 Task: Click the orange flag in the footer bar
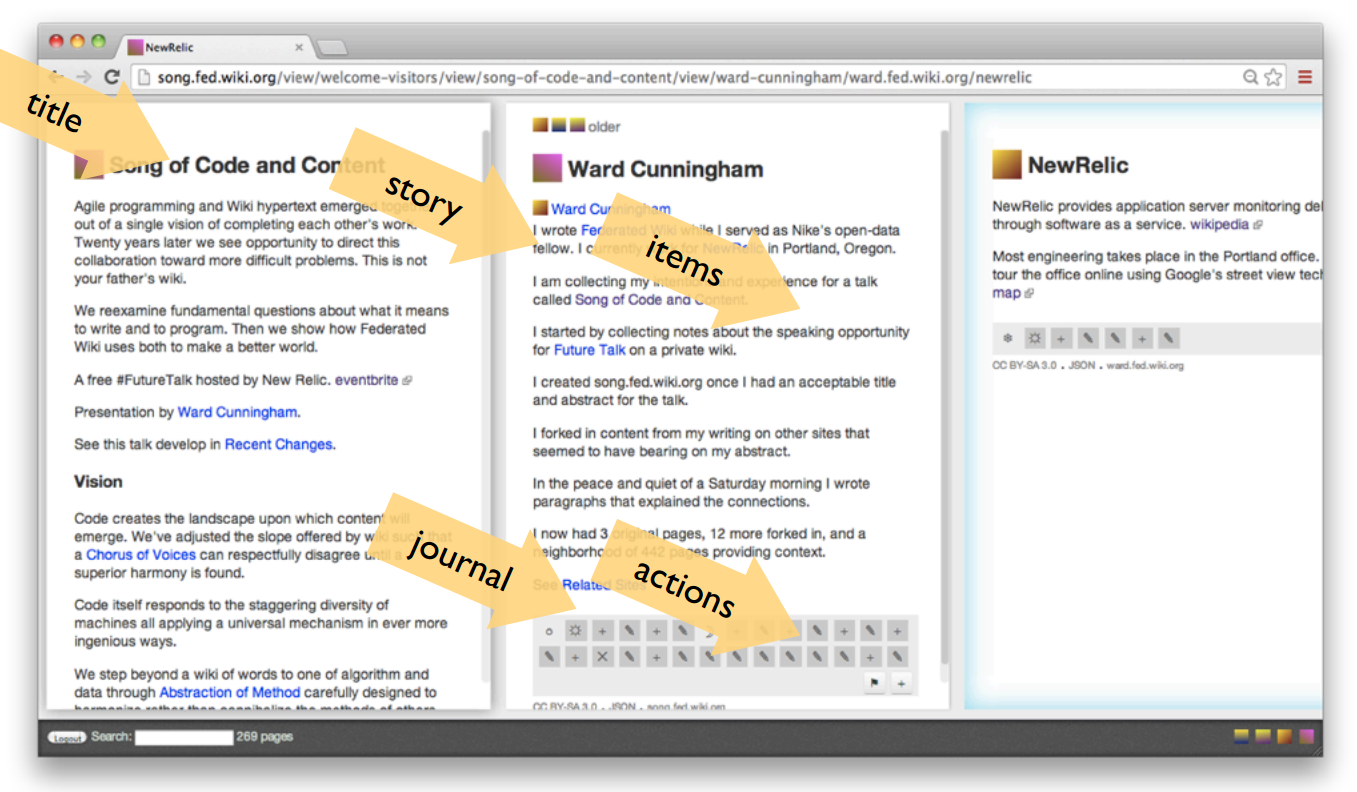click(1285, 737)
